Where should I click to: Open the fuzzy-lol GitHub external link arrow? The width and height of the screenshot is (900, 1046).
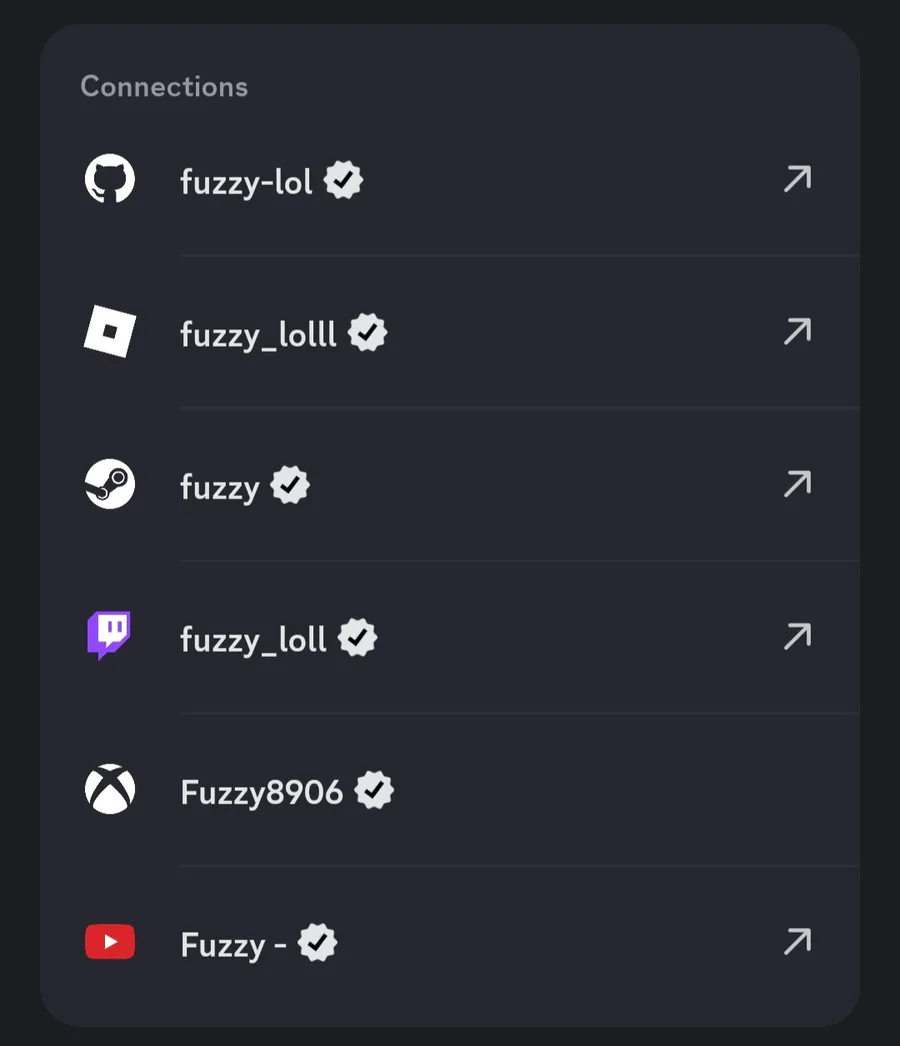797,179
